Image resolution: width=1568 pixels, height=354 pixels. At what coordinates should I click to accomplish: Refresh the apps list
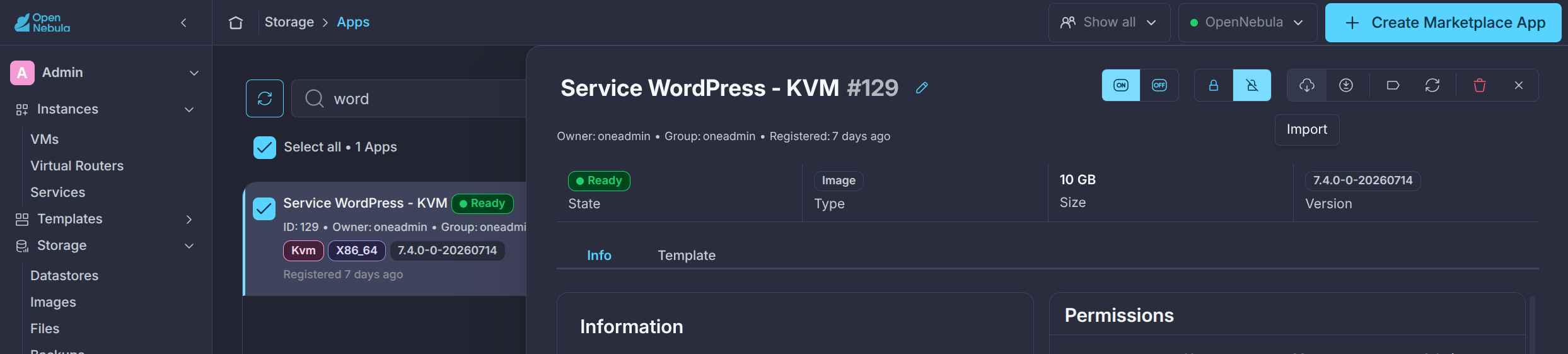265,98
